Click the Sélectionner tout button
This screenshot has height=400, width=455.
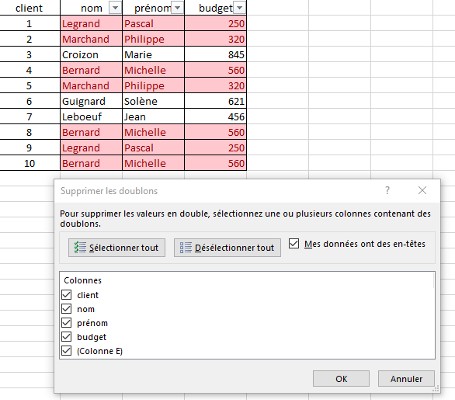click(117, 248)
